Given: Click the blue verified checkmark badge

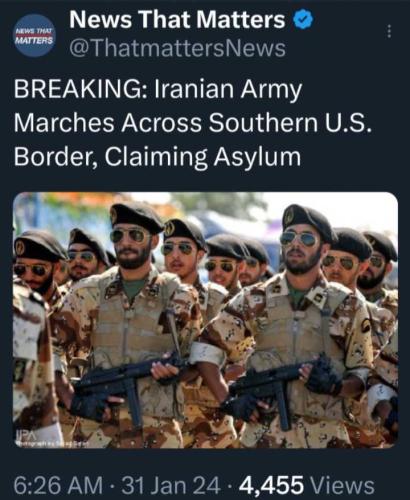Looking at the screenshot, I should tap(303, 19).
